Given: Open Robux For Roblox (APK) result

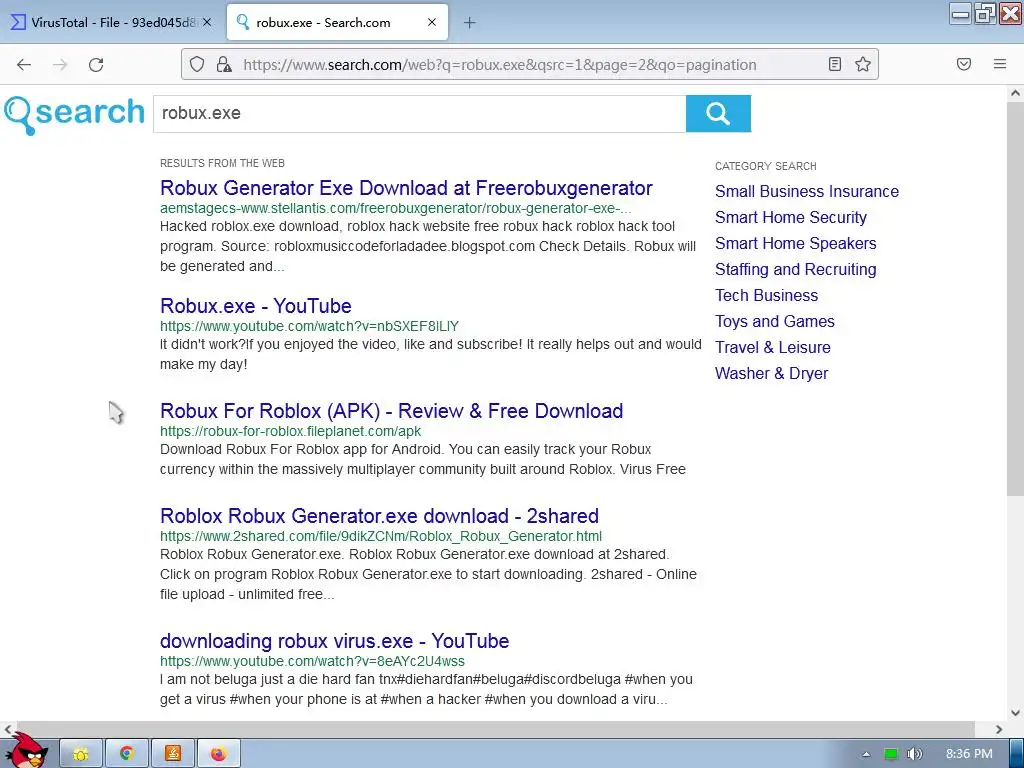Looking at the screenshot, I should point(391,411).
